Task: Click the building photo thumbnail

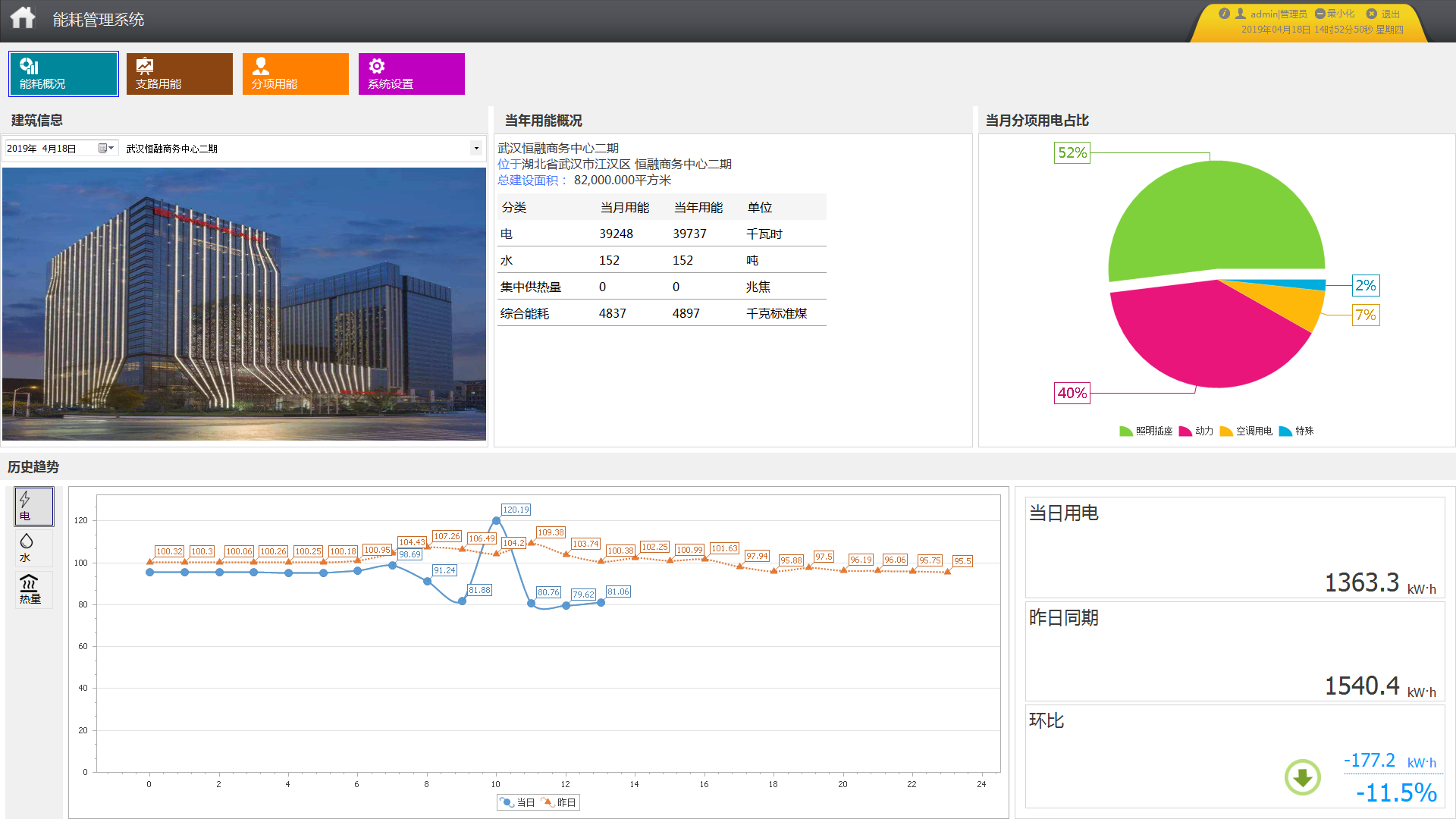Action: tap(243, 303)
